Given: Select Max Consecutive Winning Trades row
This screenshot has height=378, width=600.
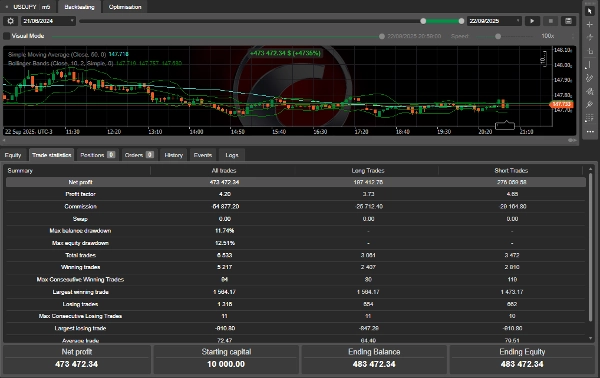Looking at the screenshot, I should pyautogui.click(x=295, y=279).
